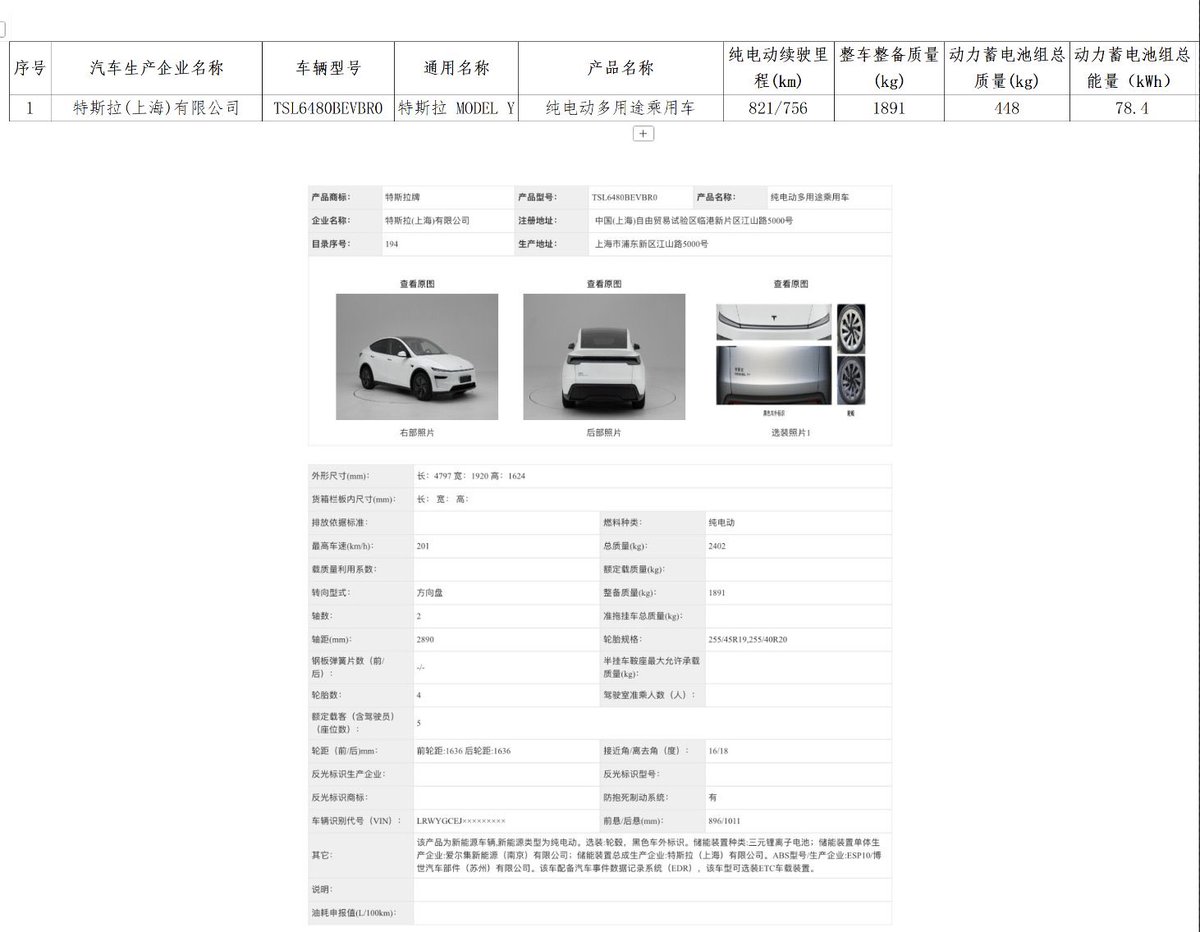Open 查看原图 link above the optional-equipment photo
This screenshot has width=1200, height=932.
[790, 284]
